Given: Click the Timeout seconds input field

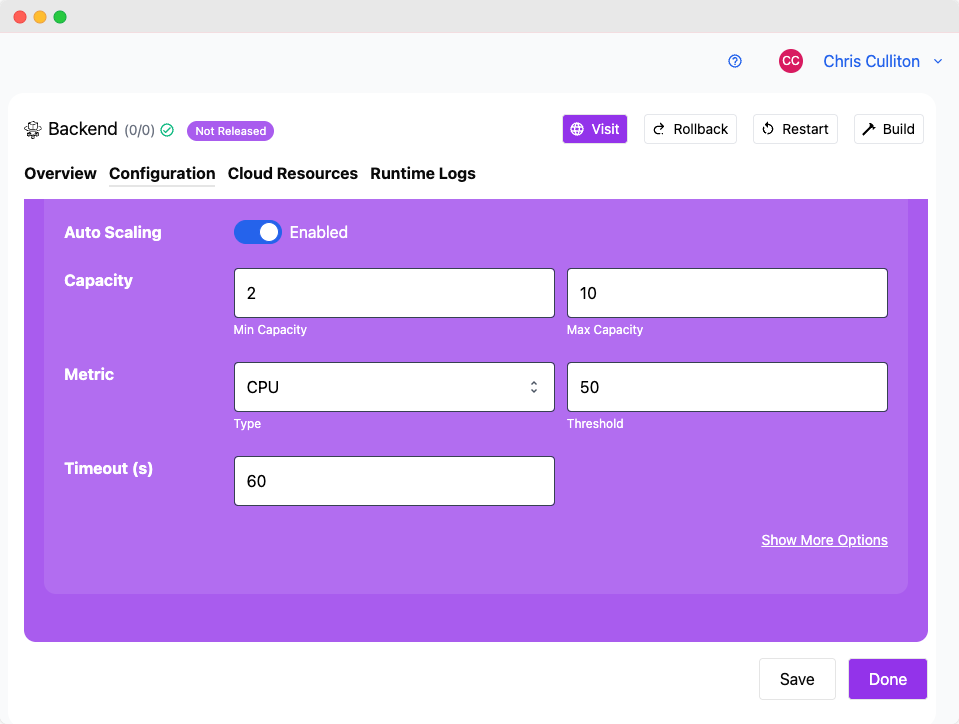Looking at the screenshot, I should point(394,481).
